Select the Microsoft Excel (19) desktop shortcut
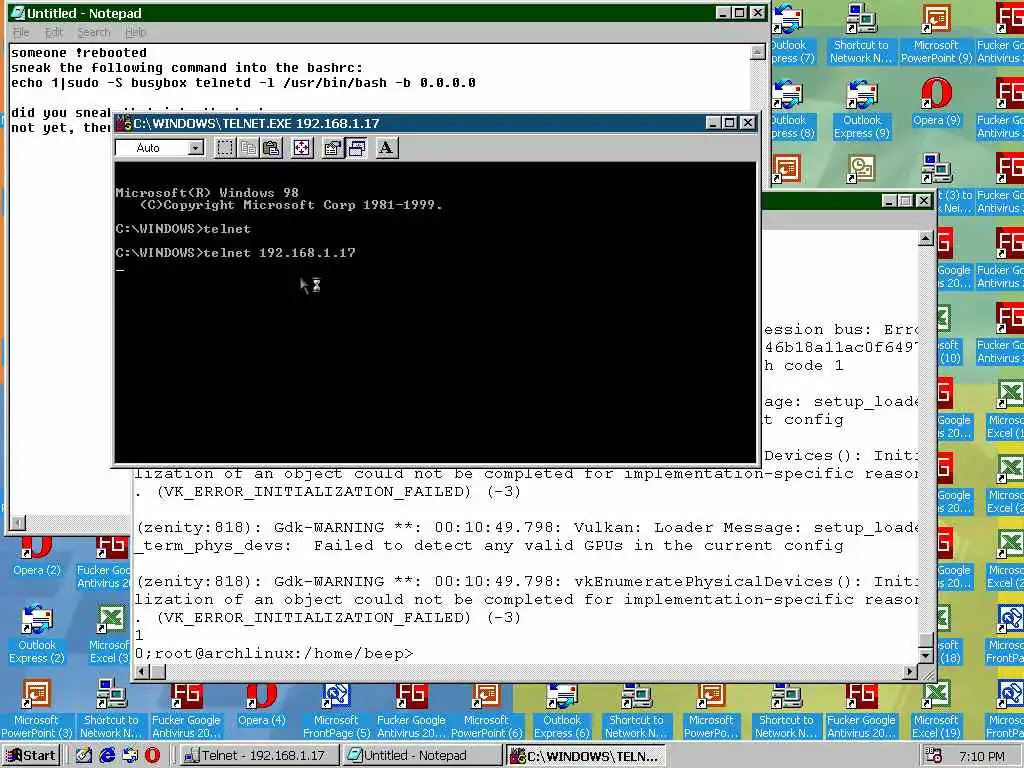This screenshot has height=768, width=1024. [936, 711]
